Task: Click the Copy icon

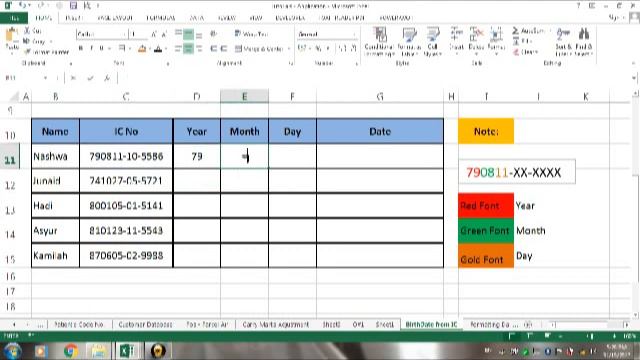Action: 27,41
